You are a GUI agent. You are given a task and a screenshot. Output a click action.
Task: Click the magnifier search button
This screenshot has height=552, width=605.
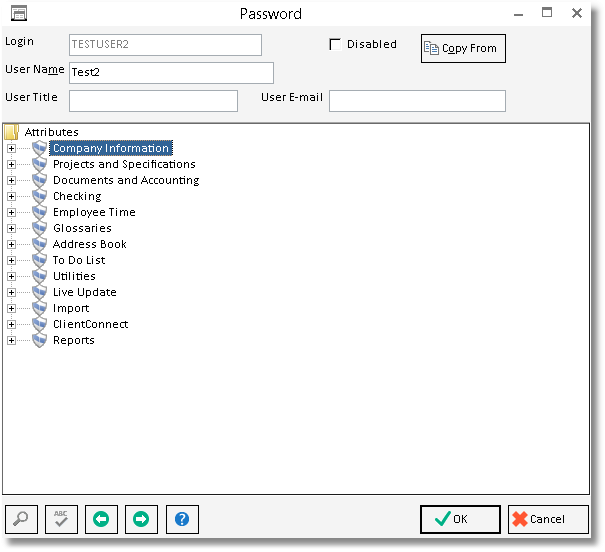22,519
